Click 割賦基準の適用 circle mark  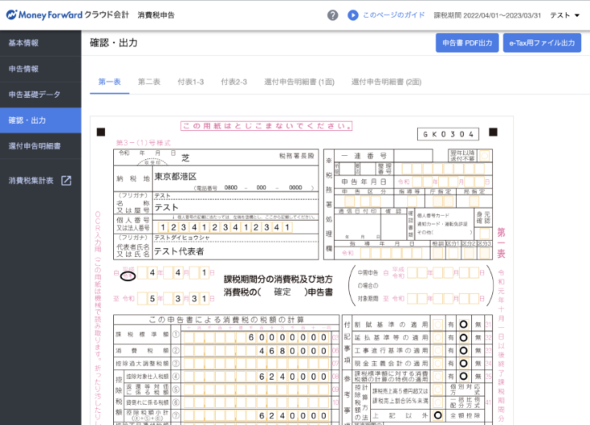pos(464,324)
